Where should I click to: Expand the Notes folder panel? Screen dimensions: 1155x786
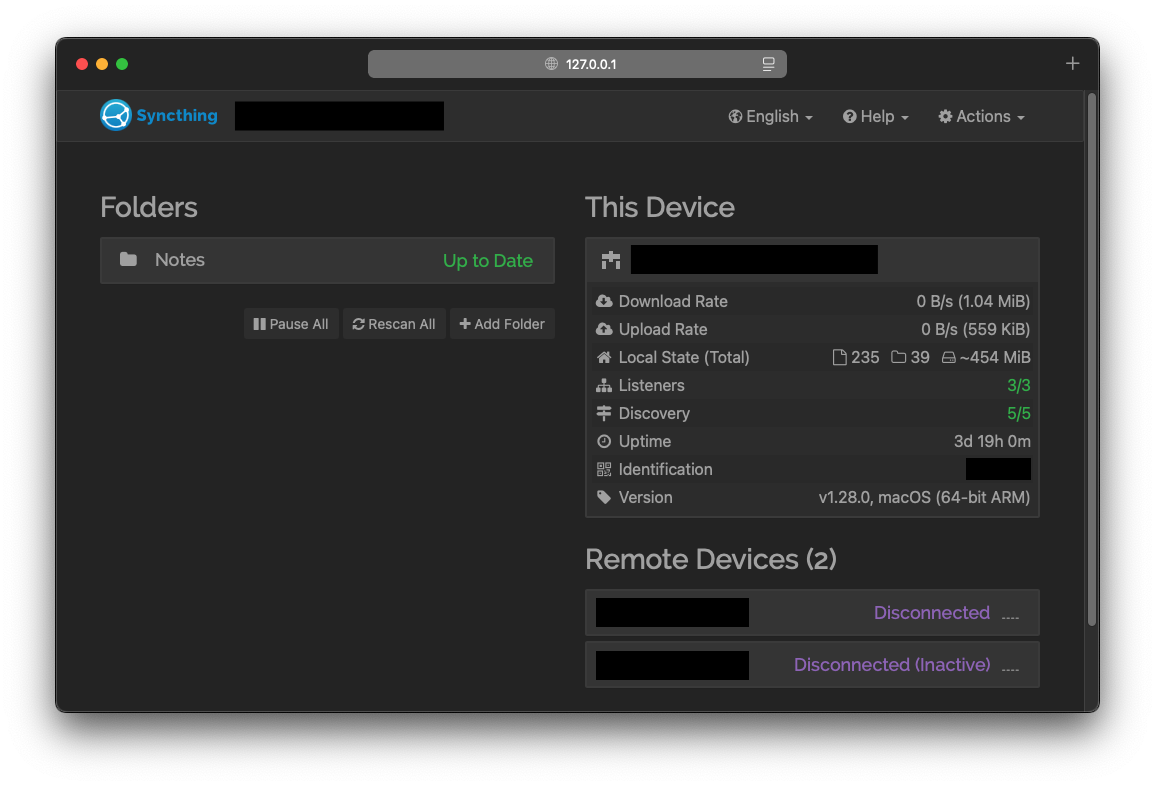(327, 260)
